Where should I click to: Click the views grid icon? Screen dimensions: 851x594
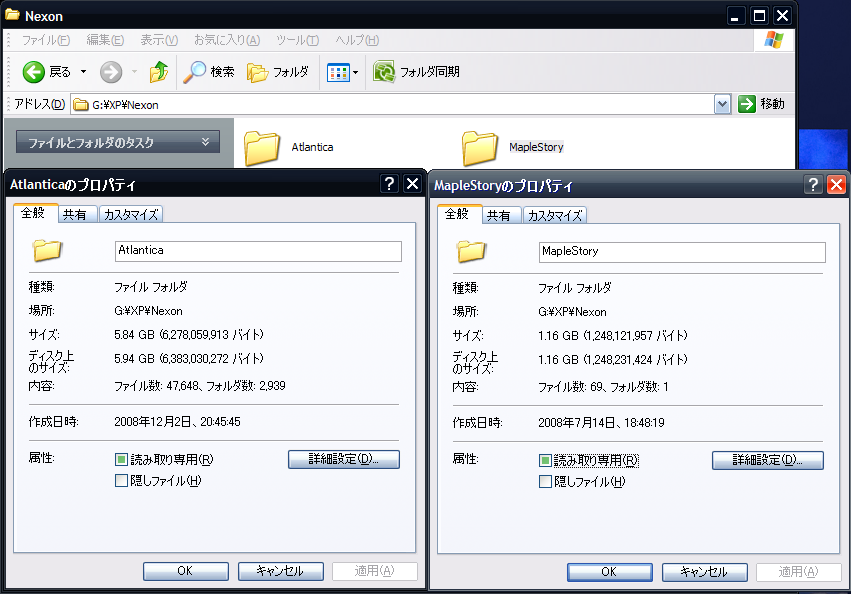pyautogui.click(x=338, y=72)
